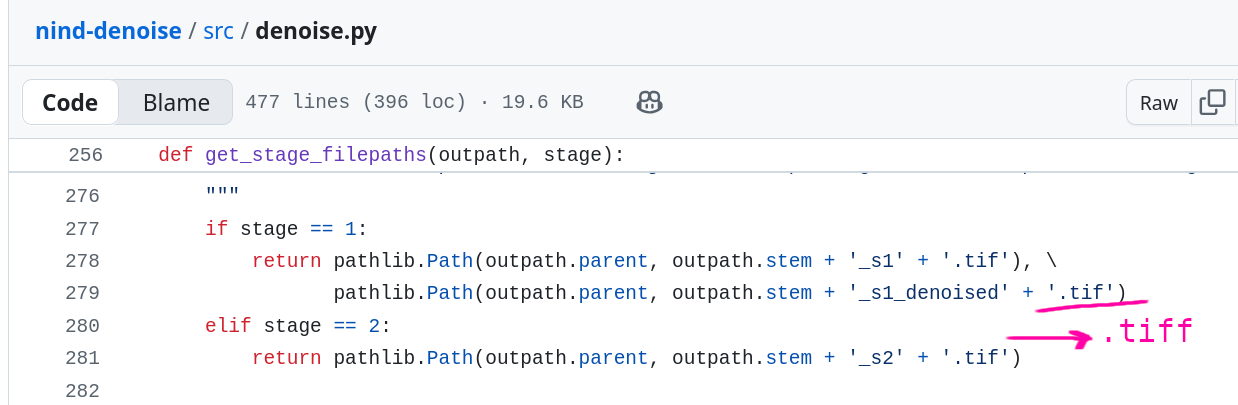Click the elif keyword on line 280

[x=228, y=325]
